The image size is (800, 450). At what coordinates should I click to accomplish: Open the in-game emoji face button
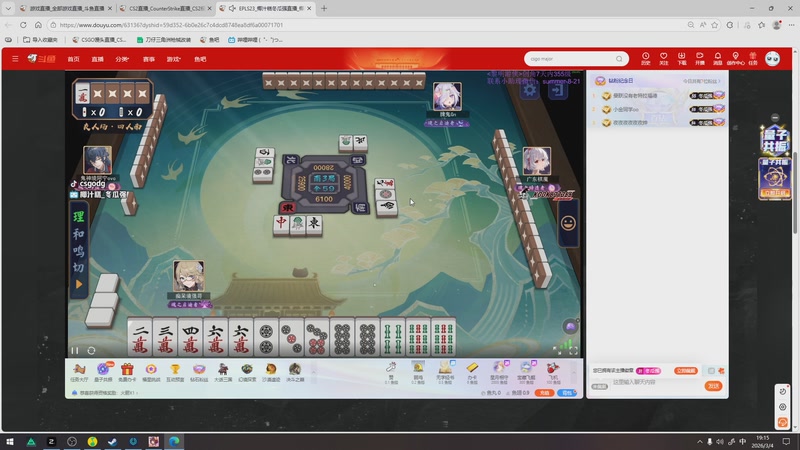click(568, 223)
